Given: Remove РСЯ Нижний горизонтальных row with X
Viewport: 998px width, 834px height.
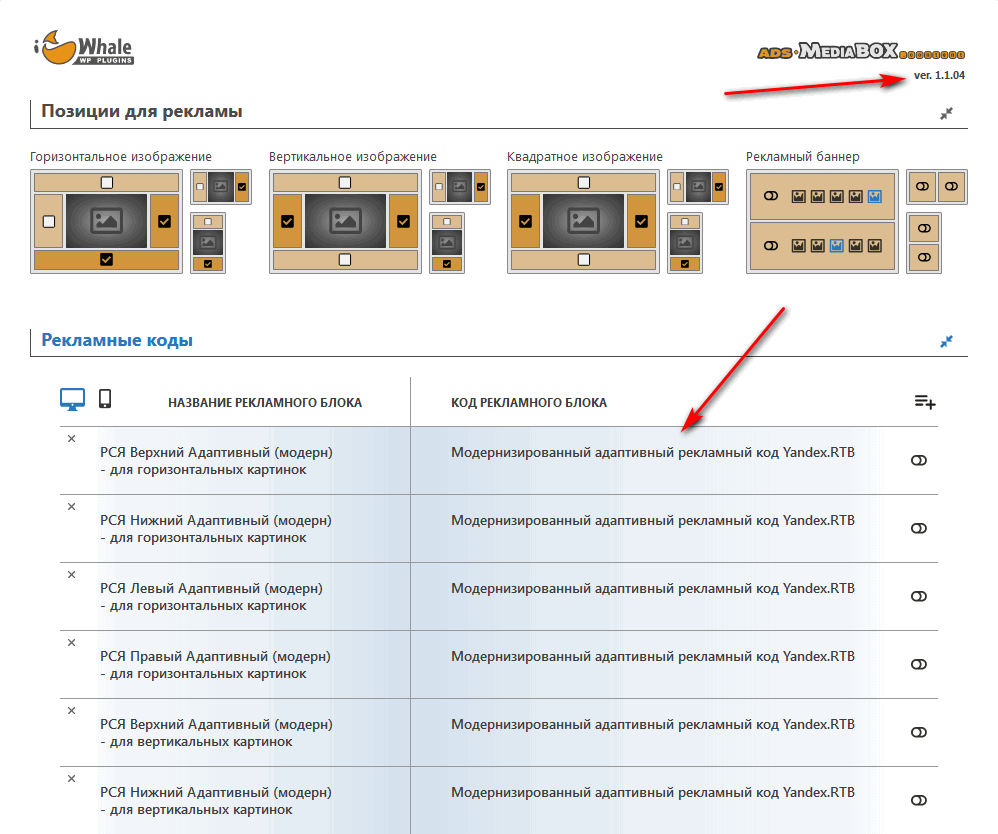Looking at the screenshot, I should coord(71,506).
